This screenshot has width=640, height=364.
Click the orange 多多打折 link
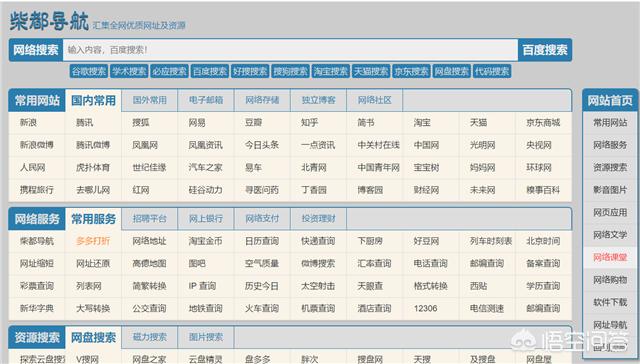click(x=93, y=241)
